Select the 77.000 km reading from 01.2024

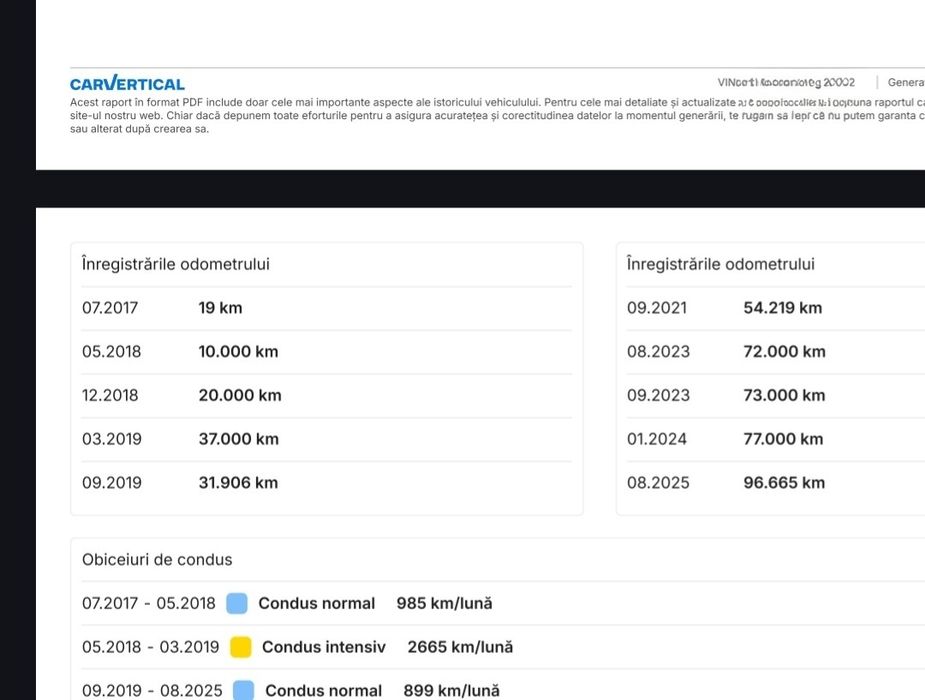coord(783,439)
